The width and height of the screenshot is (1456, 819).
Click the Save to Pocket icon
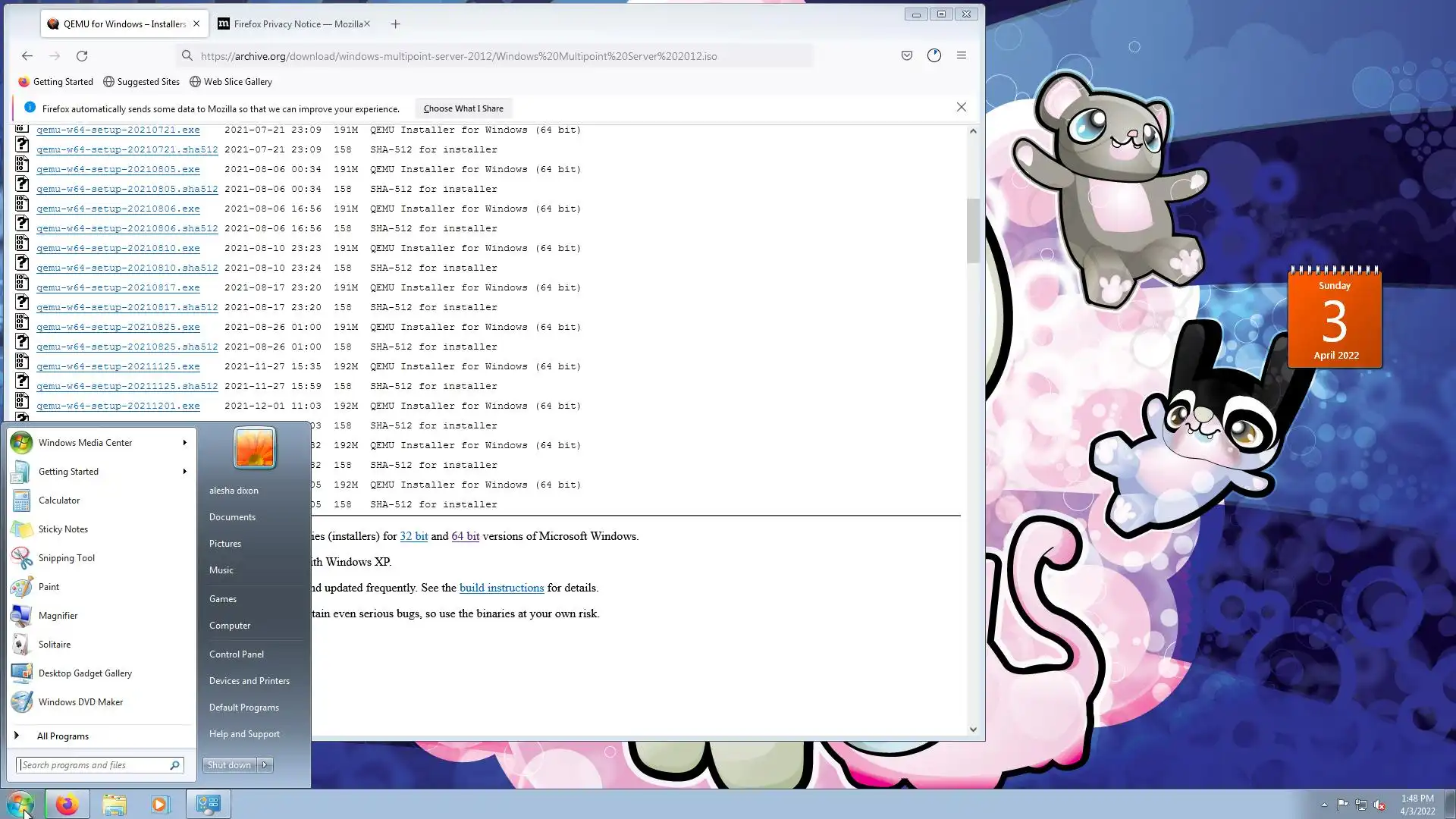(x=906, y=55)
